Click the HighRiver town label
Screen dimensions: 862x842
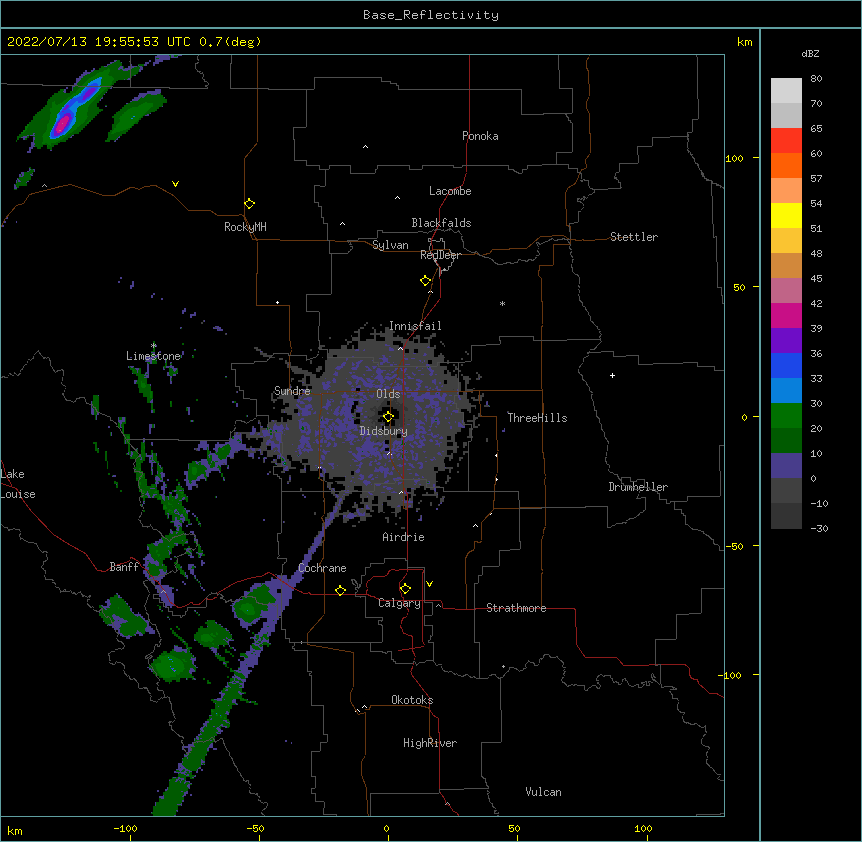[430, 743]
